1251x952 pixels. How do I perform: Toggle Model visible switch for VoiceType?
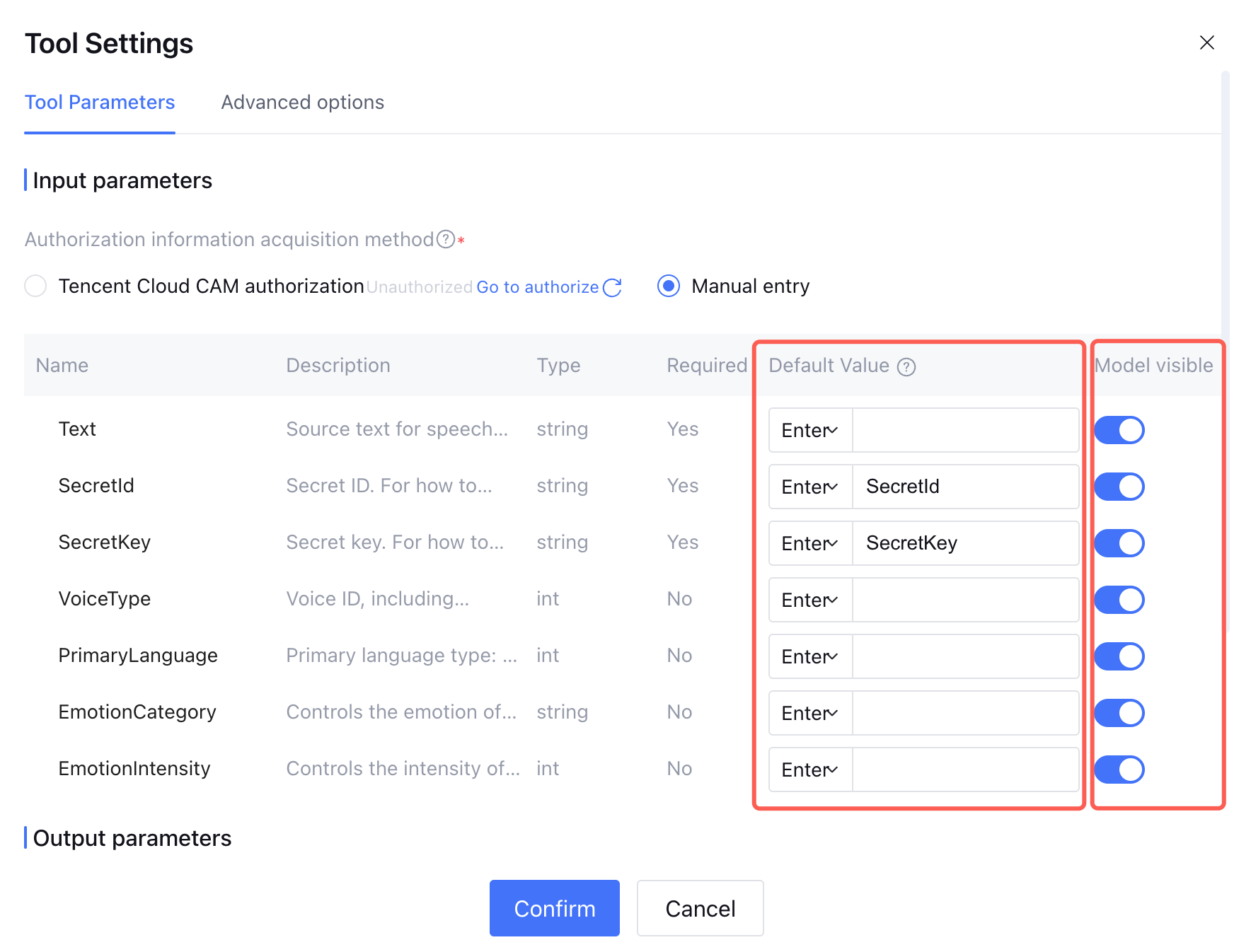point(1119,600)
